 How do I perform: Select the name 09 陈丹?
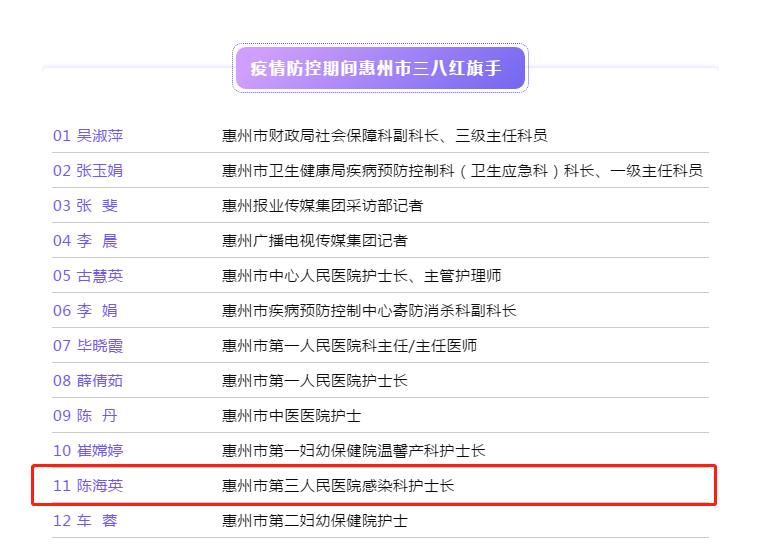pyautogui.click(x=85, y=416)
